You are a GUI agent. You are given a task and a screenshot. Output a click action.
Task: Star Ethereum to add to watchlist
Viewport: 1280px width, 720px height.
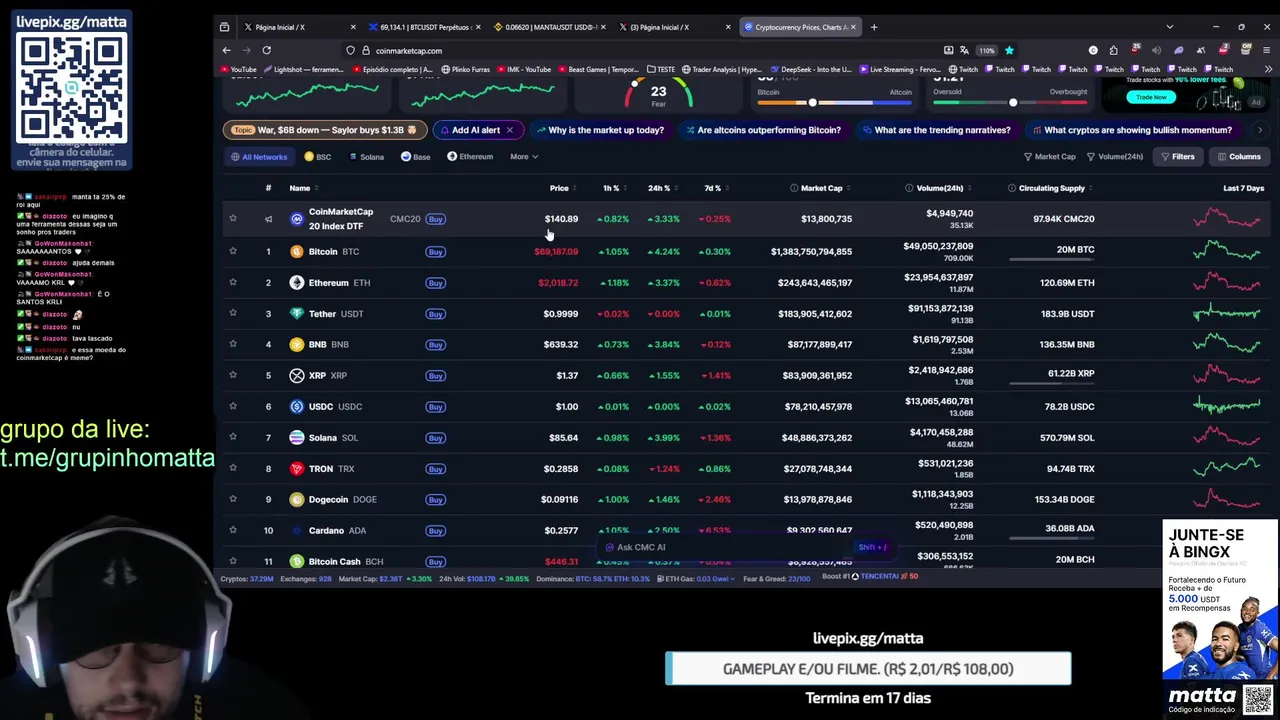tap(233, 282)
